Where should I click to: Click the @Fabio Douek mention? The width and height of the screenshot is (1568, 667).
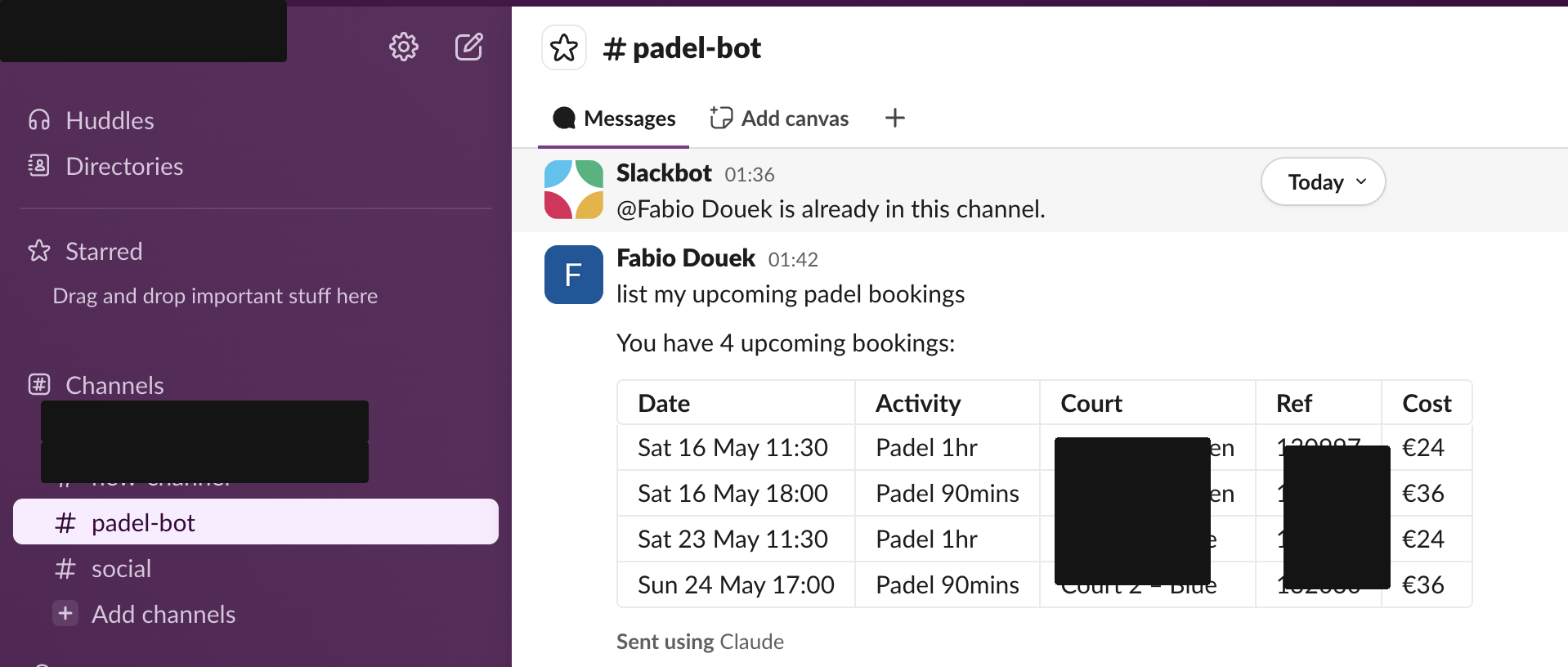point(694,209)
